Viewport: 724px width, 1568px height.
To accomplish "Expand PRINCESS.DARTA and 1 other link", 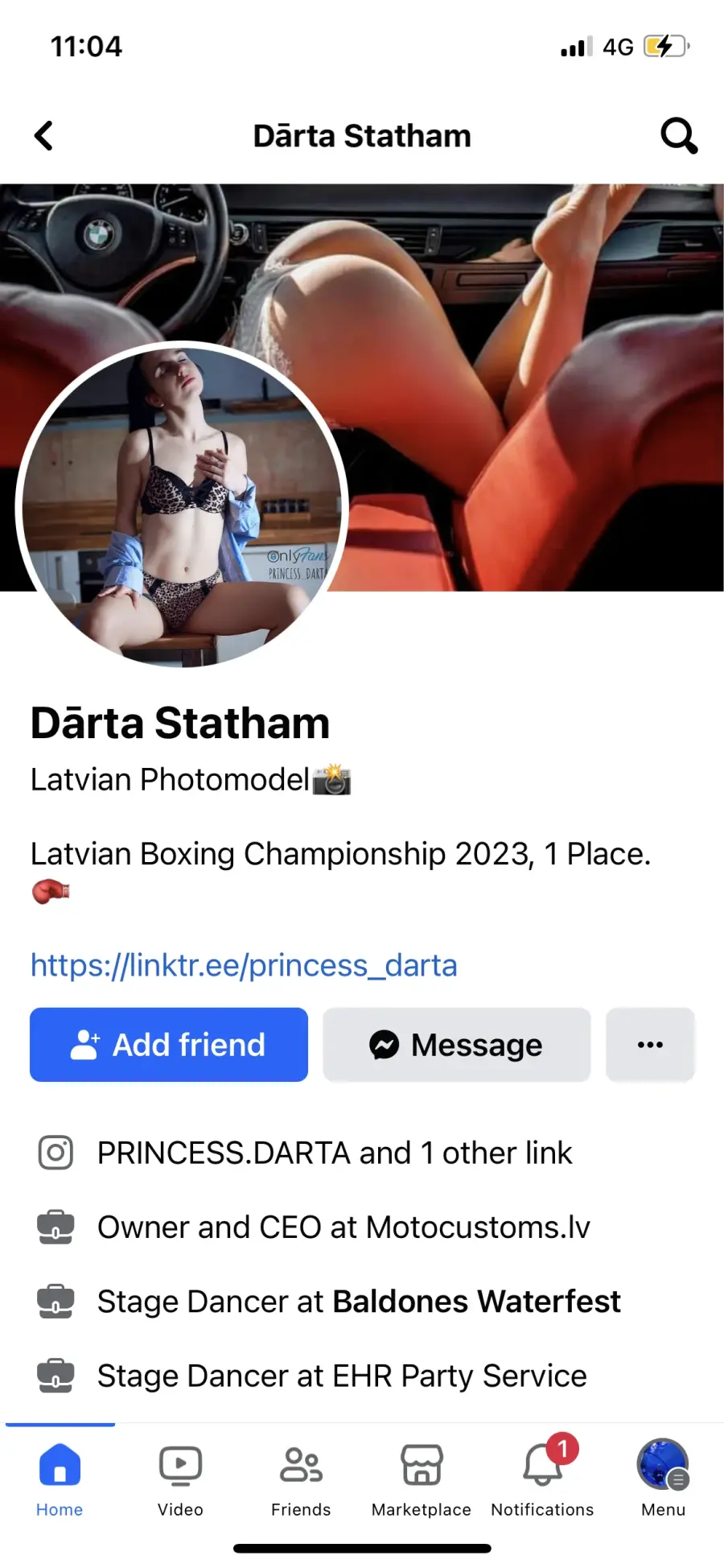I will (335, 1153).
